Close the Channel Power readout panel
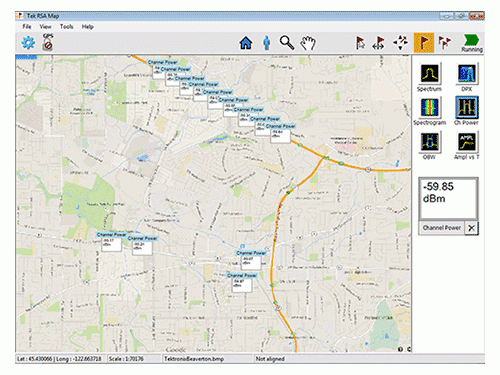This screenshot has height=375, width=500. [x=471, y=228]
